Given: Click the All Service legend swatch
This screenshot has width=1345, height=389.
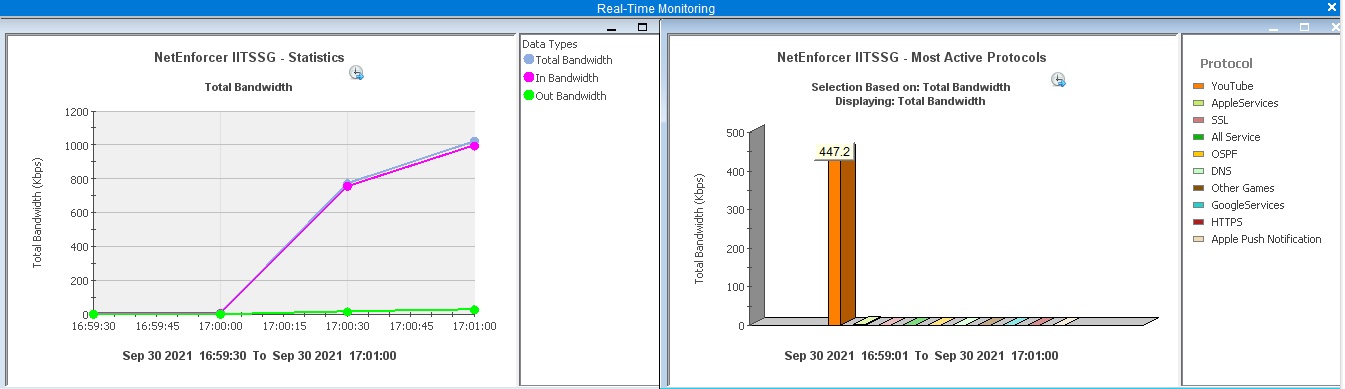Looking at the screenshot, I should (1199, 137).
